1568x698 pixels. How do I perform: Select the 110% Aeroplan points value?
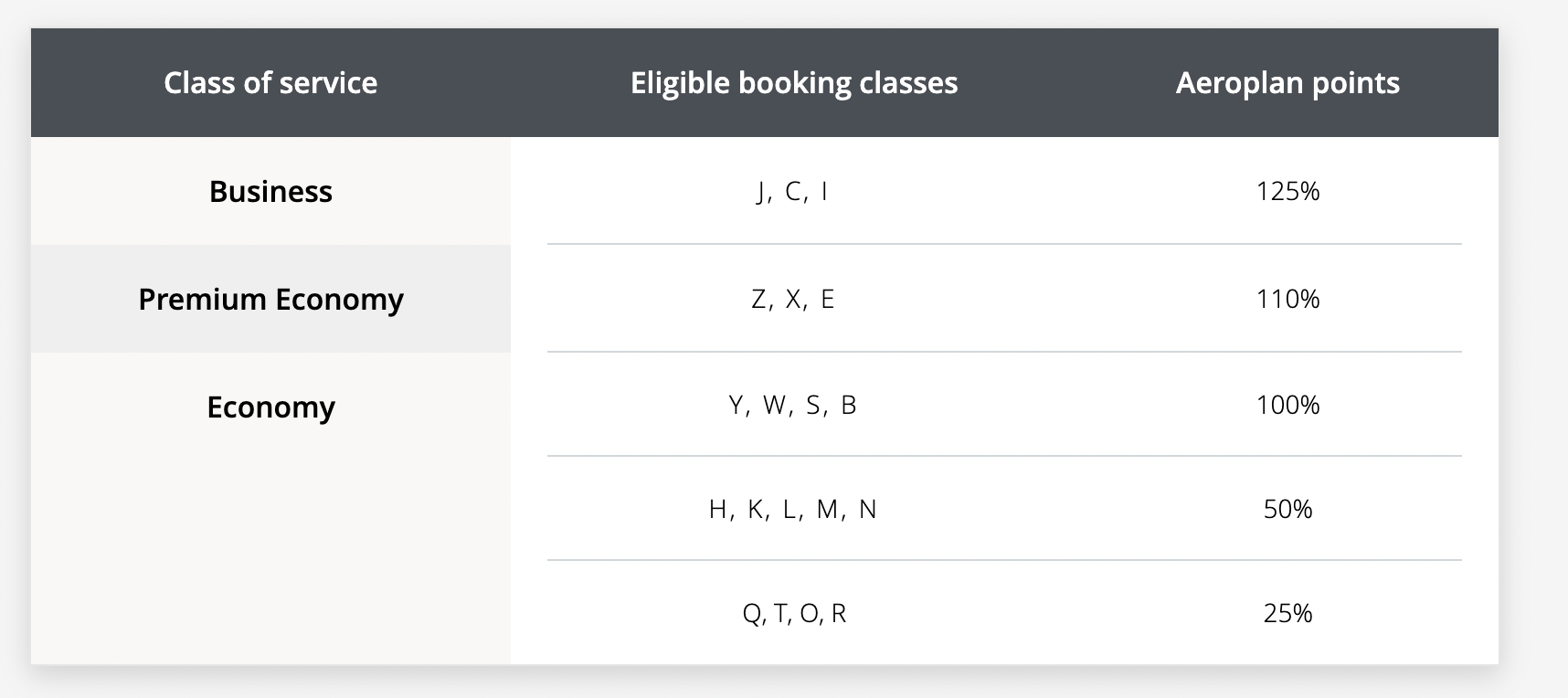1287,299
